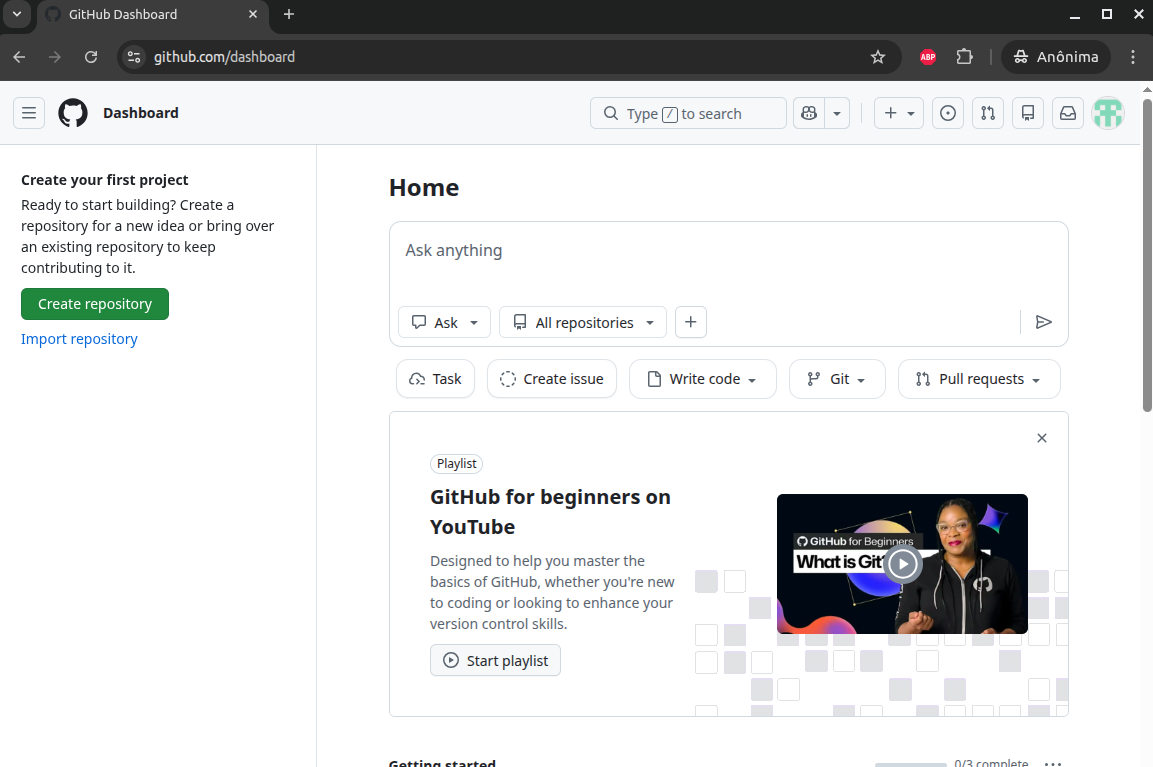
Task: Expand the Git suggestions dropdown
Action: pos(837,379)
